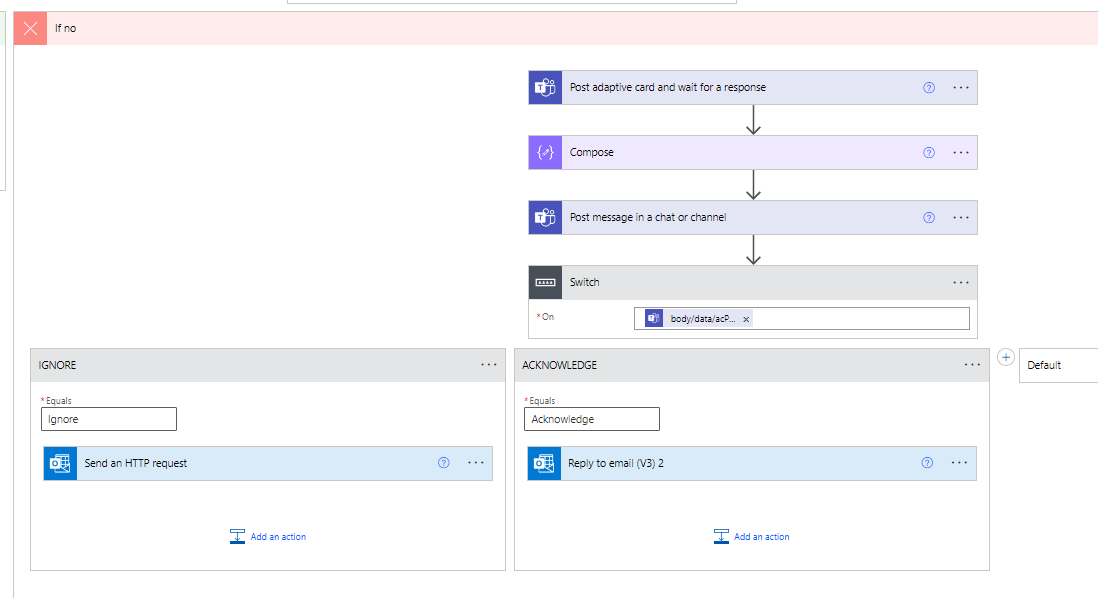Image resolution: width=1098 pixels, height=598 pixels.
Task: Click the Ignore equals value field
Action: click(108, 419)
